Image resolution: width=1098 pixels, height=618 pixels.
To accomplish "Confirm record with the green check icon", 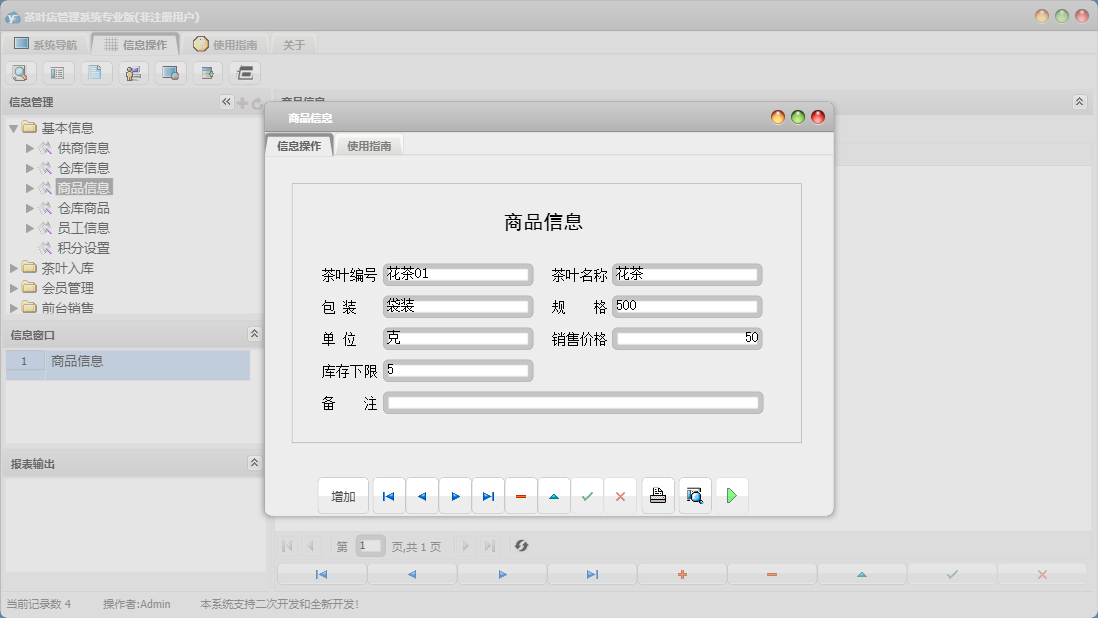I will click(x=588, y=495).
